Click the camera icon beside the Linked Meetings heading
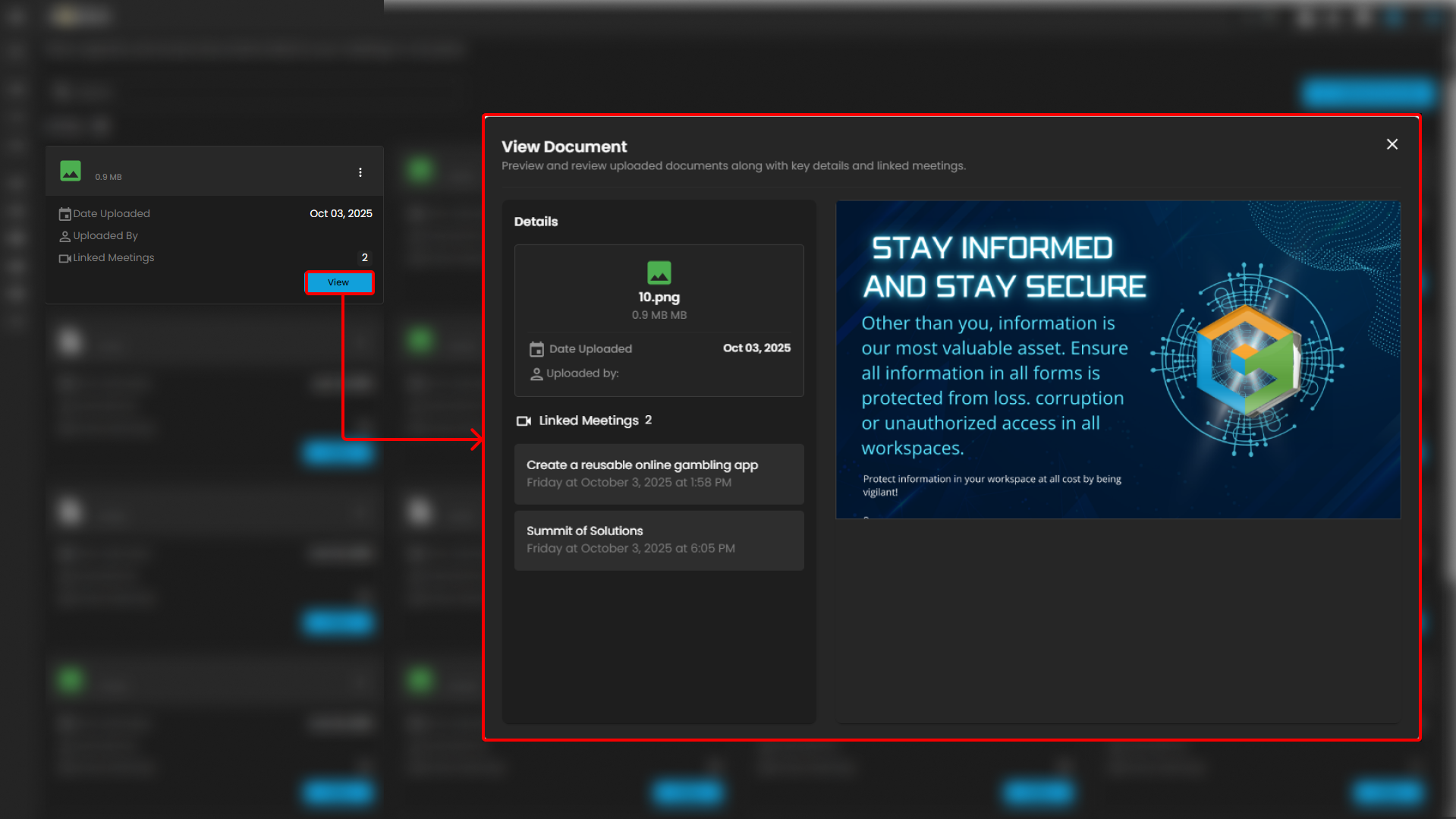The width and height of the screenshot is (1456, 819). 524,421
